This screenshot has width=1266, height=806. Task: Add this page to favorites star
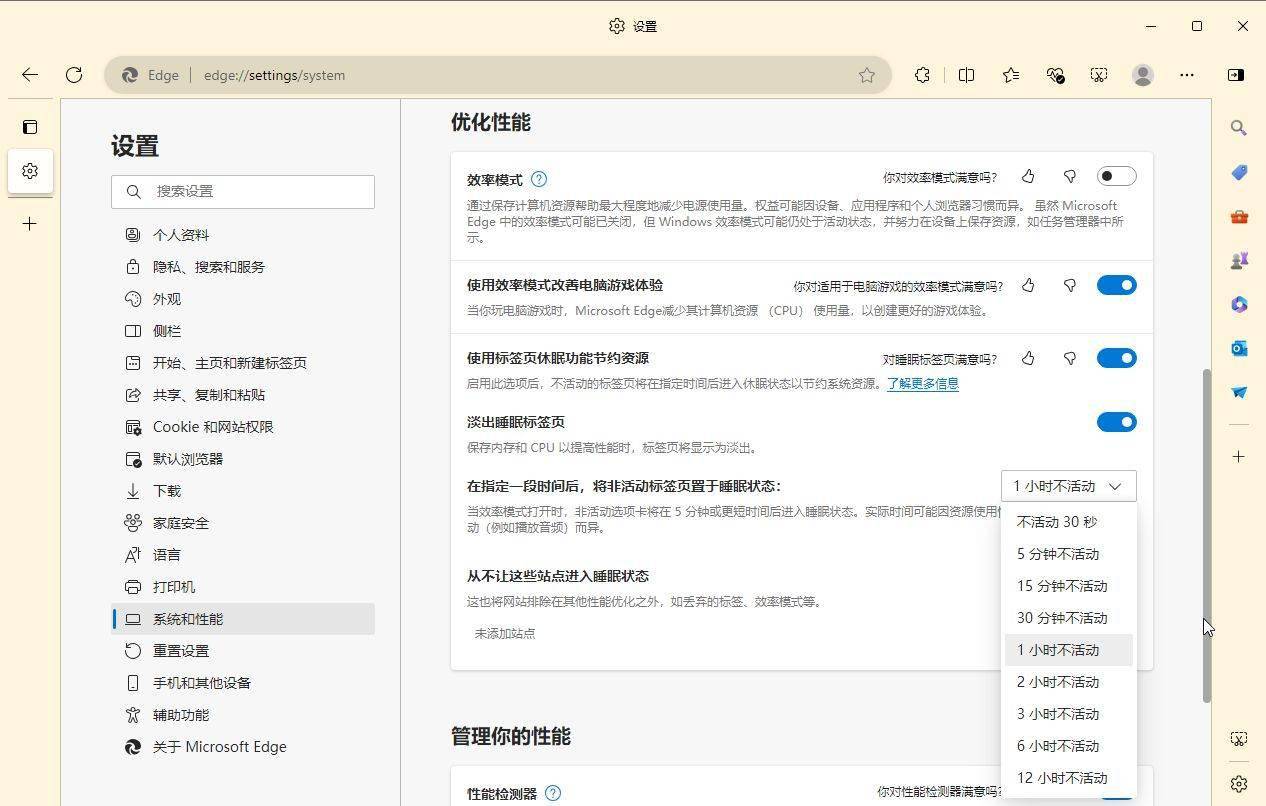[867, 75]
